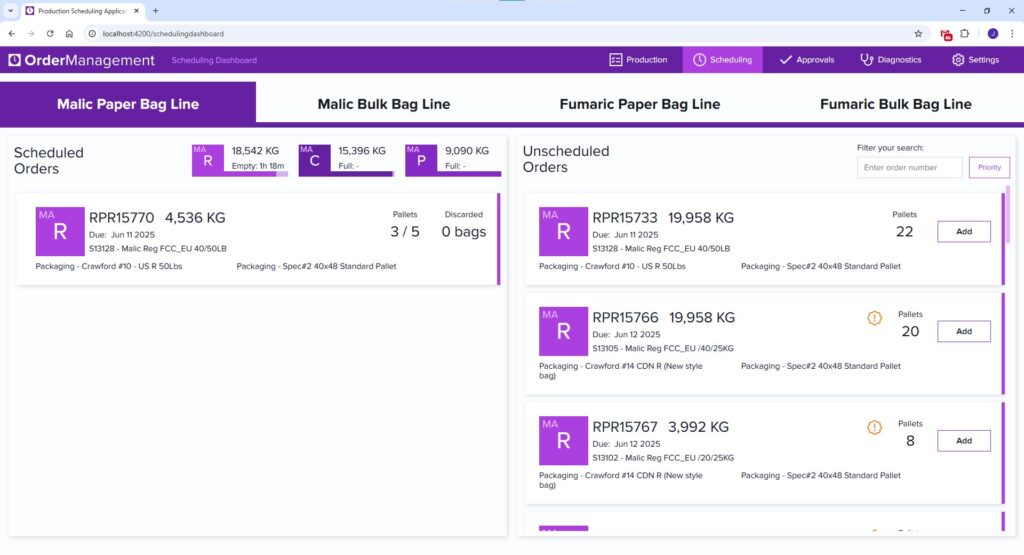Click the 'Due: Jun 11 2025' text on RPR15770

(122, 234)
